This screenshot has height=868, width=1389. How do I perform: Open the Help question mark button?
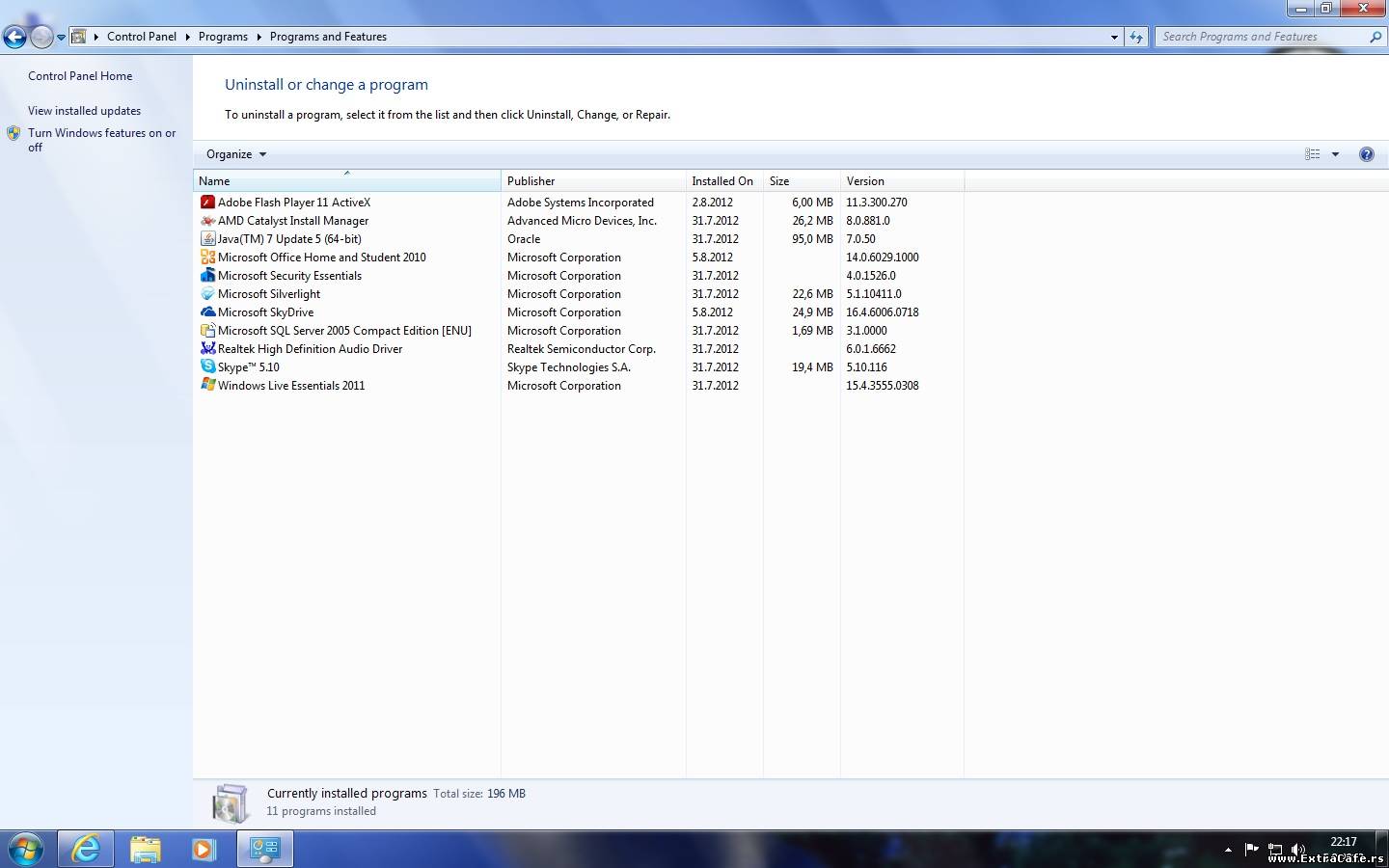tap(1366, 154)
